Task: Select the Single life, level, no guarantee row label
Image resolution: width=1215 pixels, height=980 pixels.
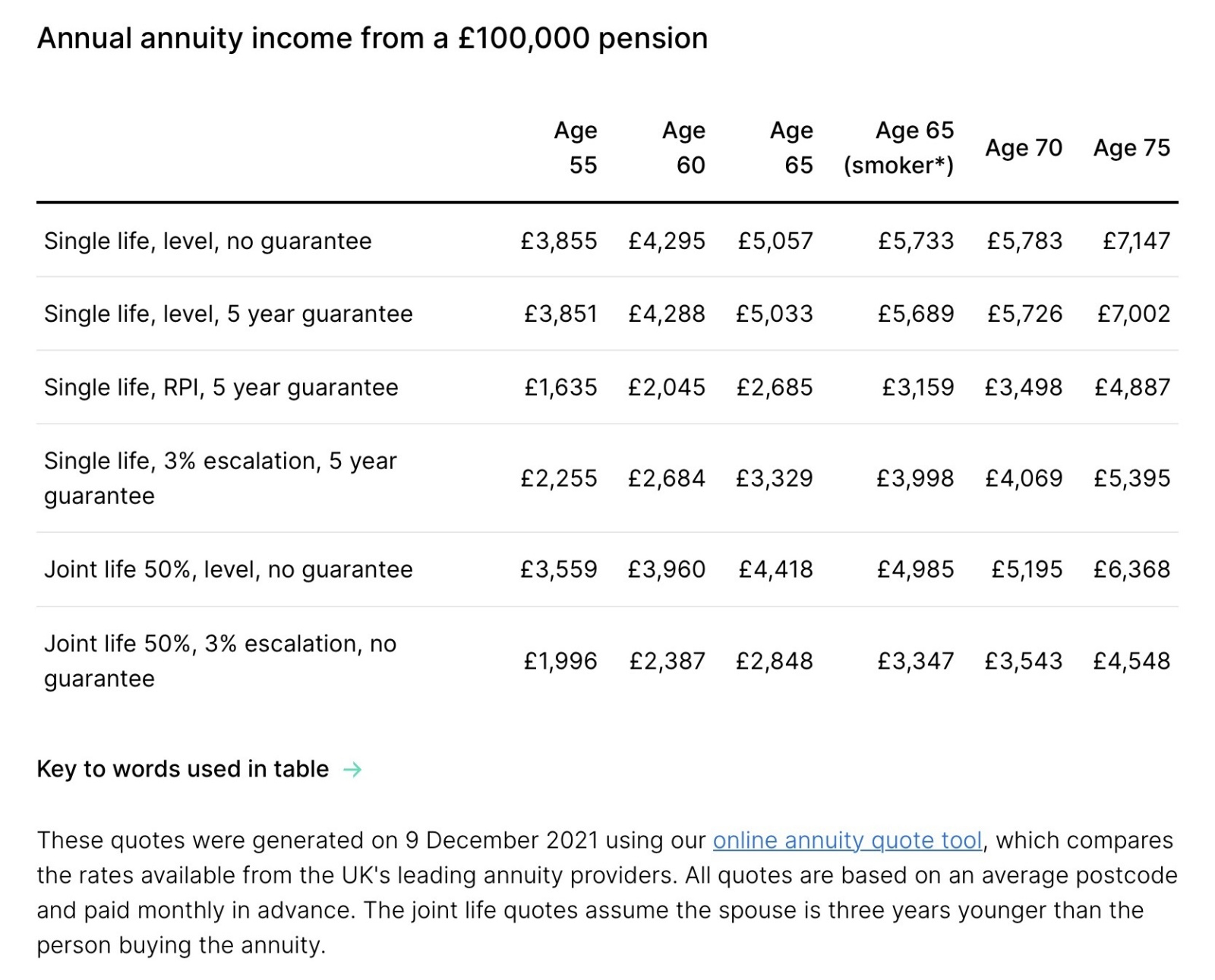Action: 208,241
